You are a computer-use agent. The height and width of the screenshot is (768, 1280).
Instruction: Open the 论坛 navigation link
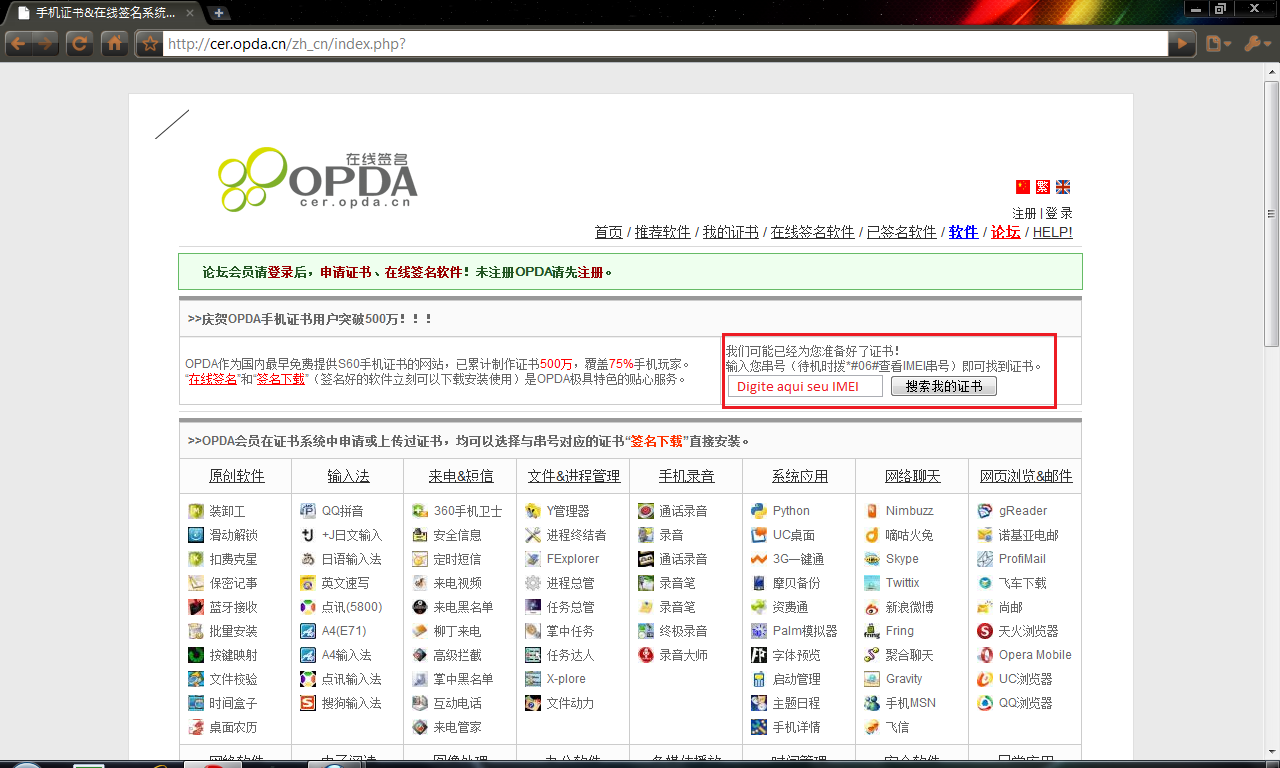1005,232
